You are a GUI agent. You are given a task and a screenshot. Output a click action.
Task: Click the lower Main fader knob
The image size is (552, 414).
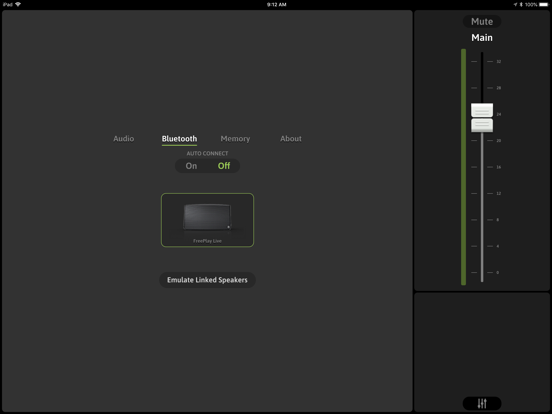point(482,126)
